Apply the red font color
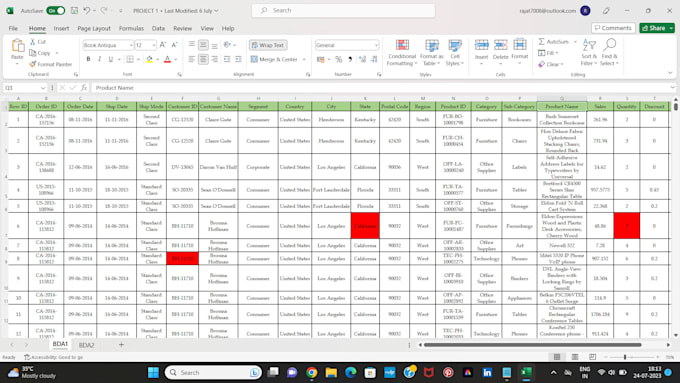 click(x=167, y=59)
